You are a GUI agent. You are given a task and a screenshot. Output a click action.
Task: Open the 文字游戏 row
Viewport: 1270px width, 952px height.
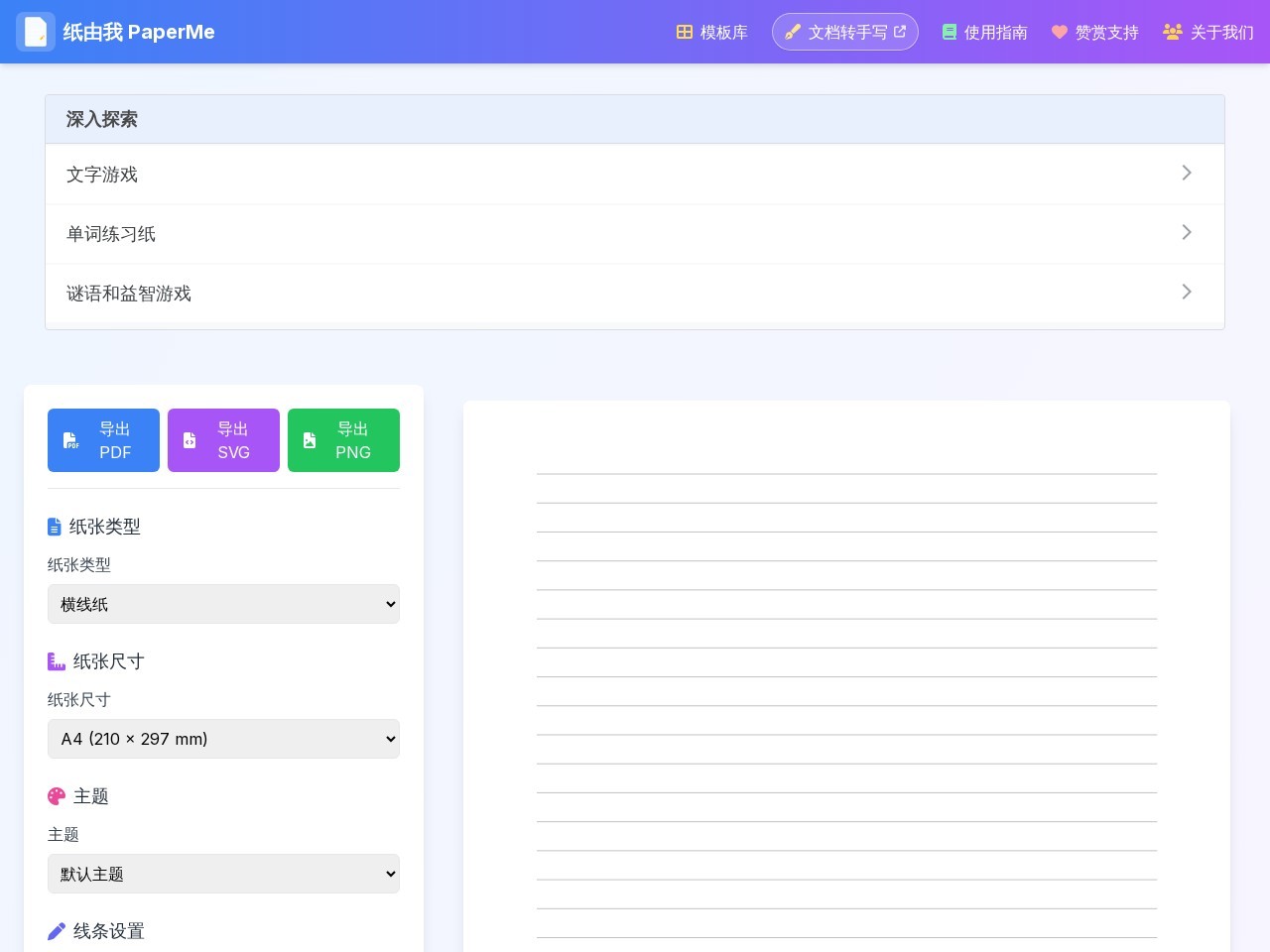click(635, 175)
